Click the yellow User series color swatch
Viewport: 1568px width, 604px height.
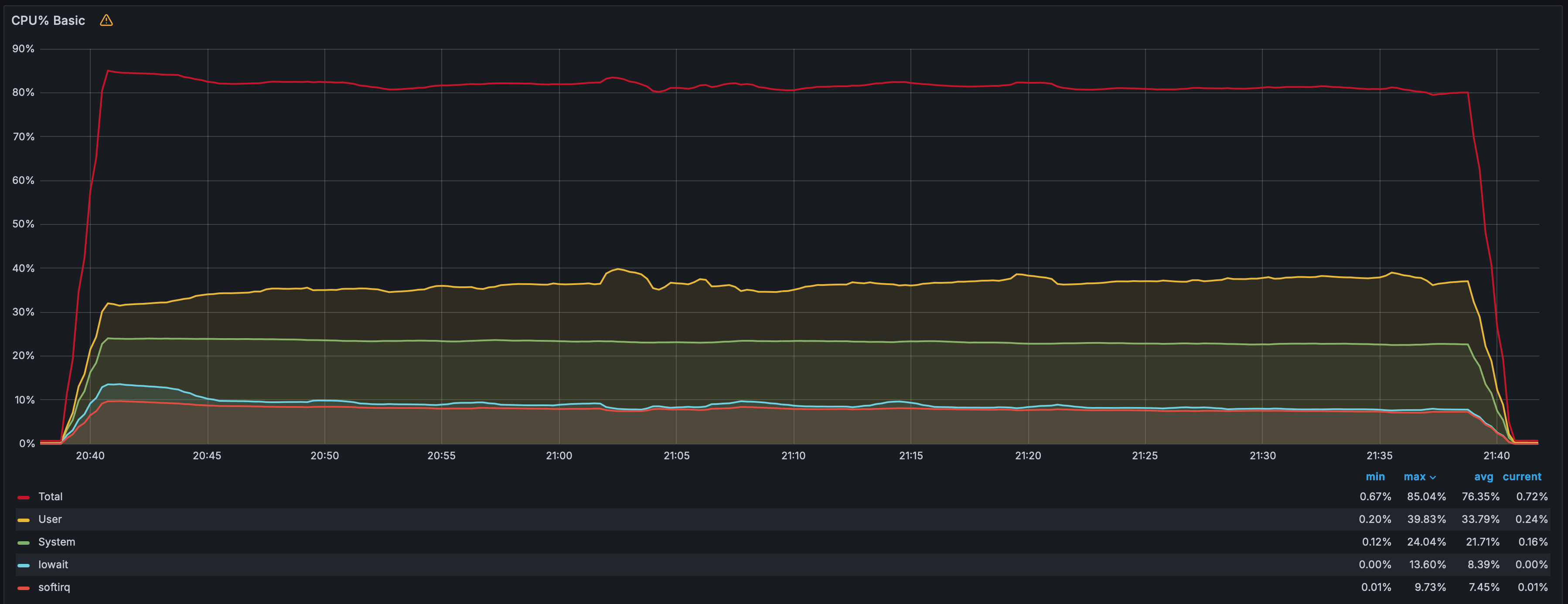(x=24, y=520)
